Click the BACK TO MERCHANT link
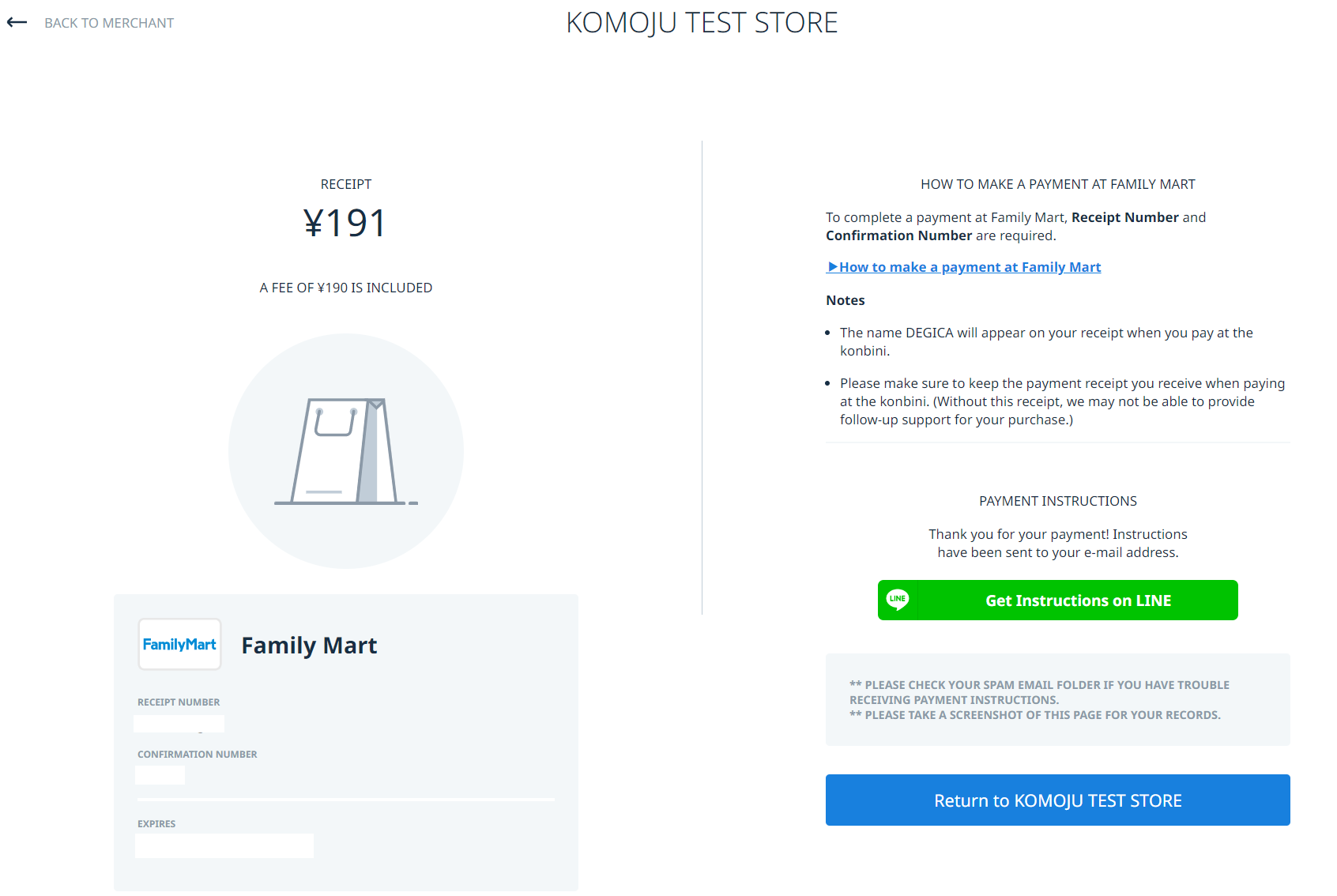The width and height of the screenshot is (1337, 896). [x=109, y=23]
